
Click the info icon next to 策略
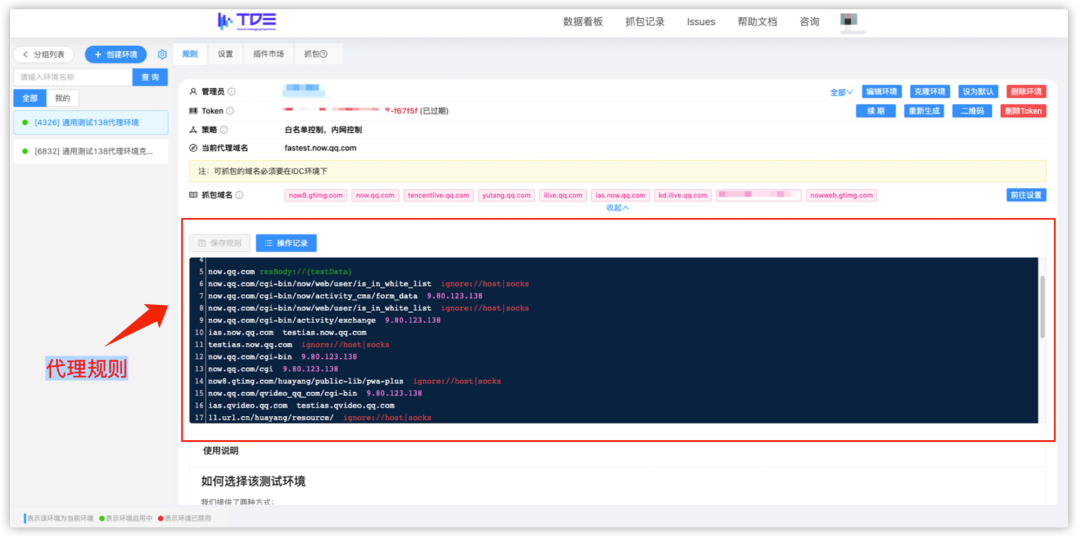[x=224, y=130]
